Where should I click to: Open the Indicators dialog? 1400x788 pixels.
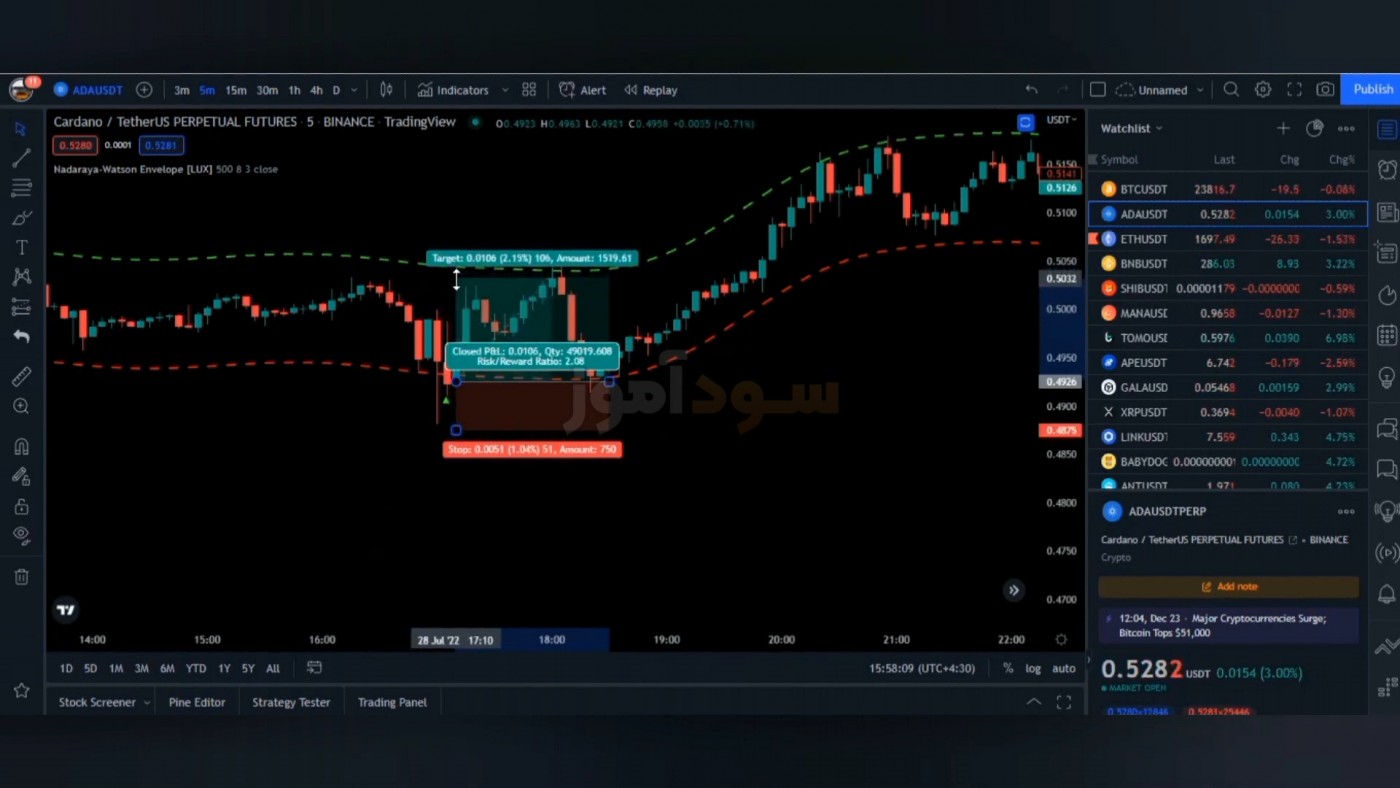point(453,90)
